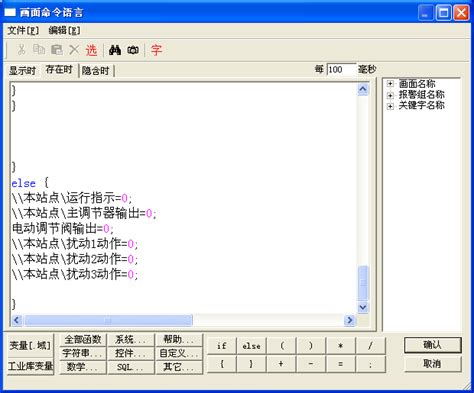The width and height of the screenshot is (474, 393).
Task: Click the red 选 select-all icon
Action: click(x=91, y=50)
